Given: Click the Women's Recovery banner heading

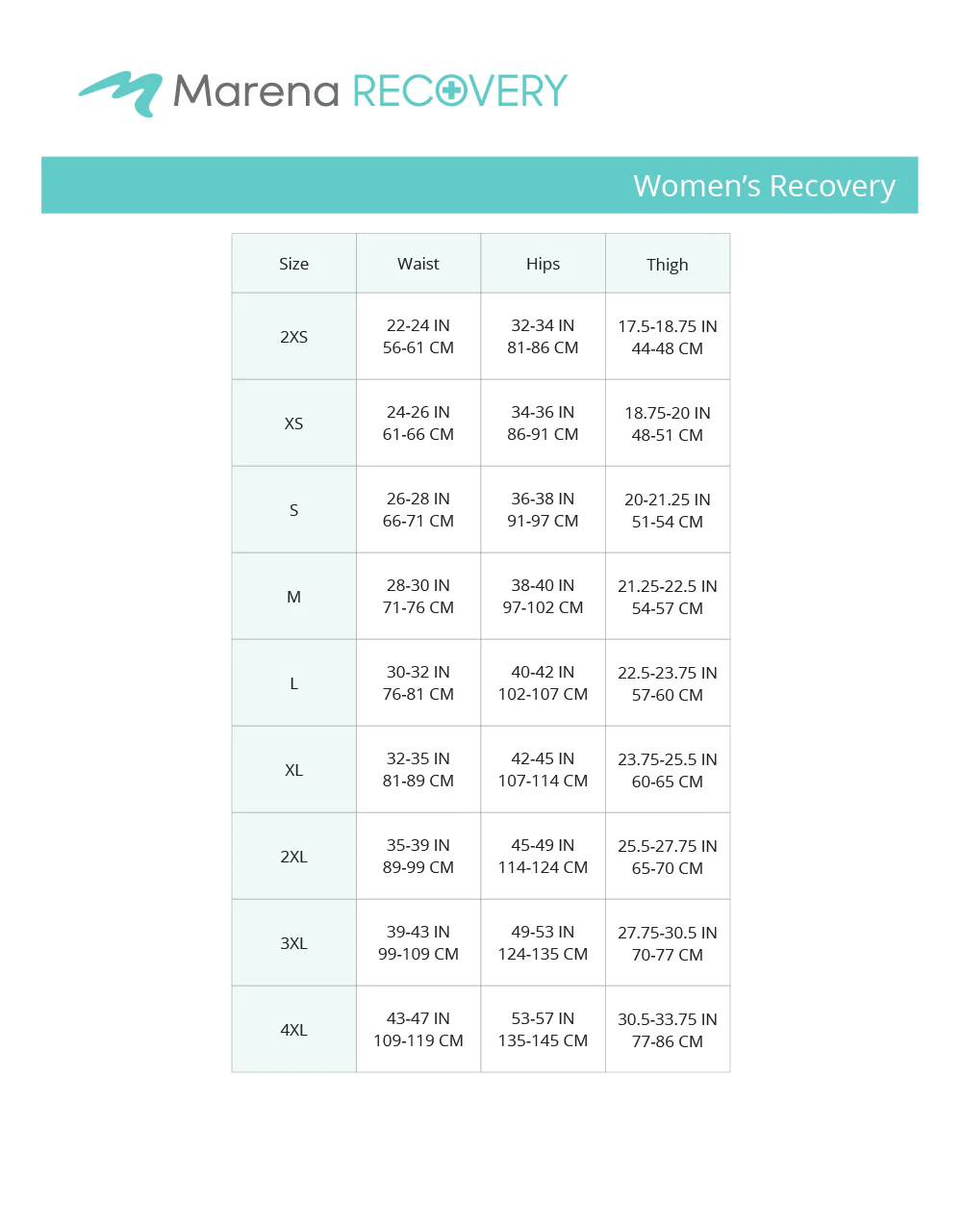Looking at the screenshot, I should (x=764, y=185).
